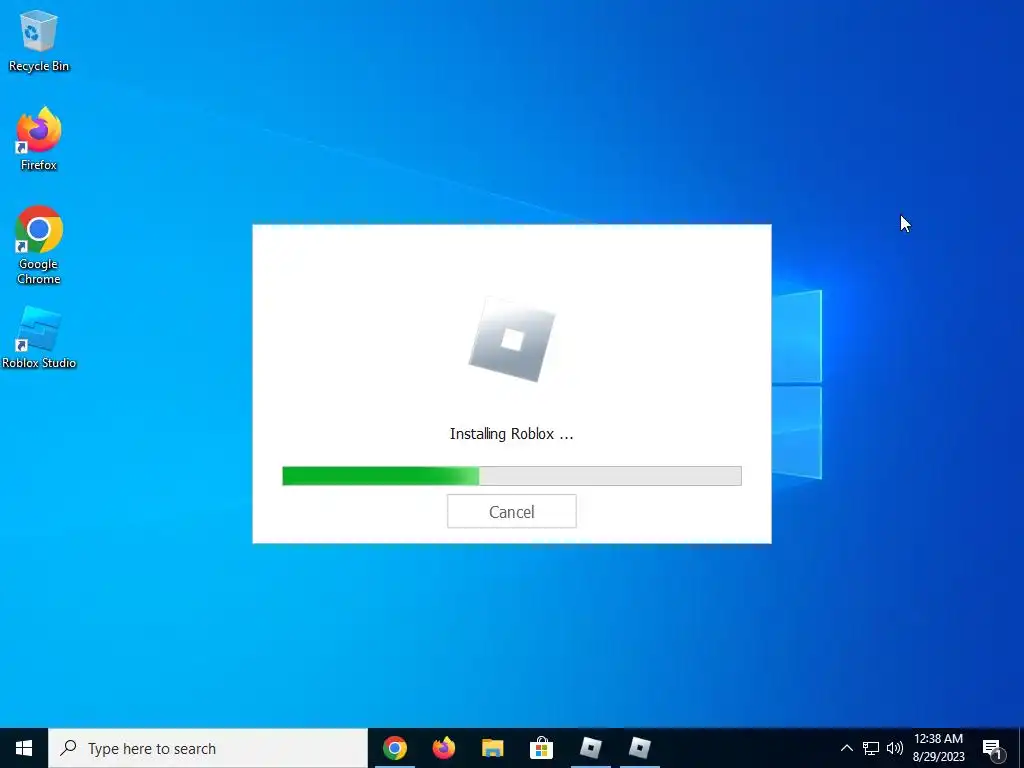Open Chrome from the taskbar
The height and width of the screenshot is (768, 1024).
click(x=394, y=748)
